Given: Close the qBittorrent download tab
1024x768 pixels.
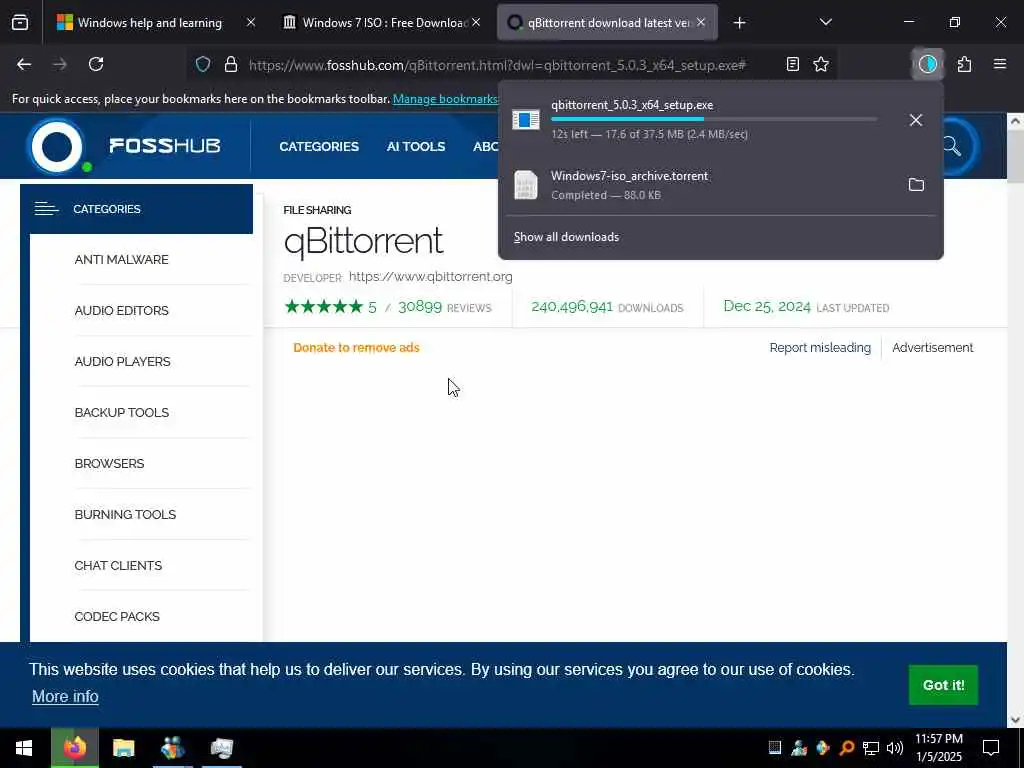Looking at the screenshot, I should pos(701,23).
